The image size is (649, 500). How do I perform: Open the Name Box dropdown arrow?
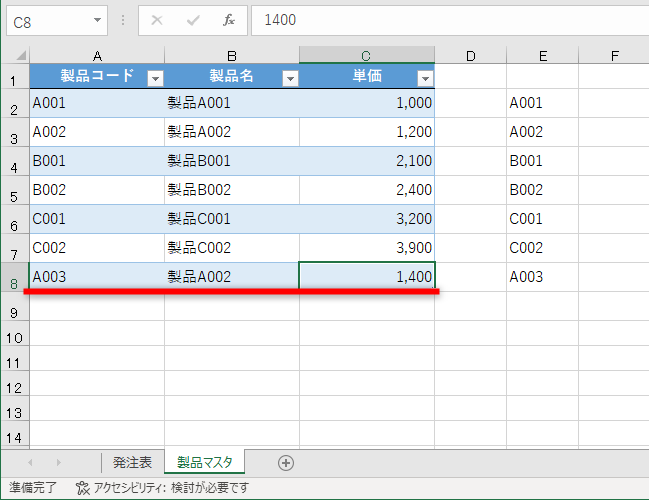98,20
